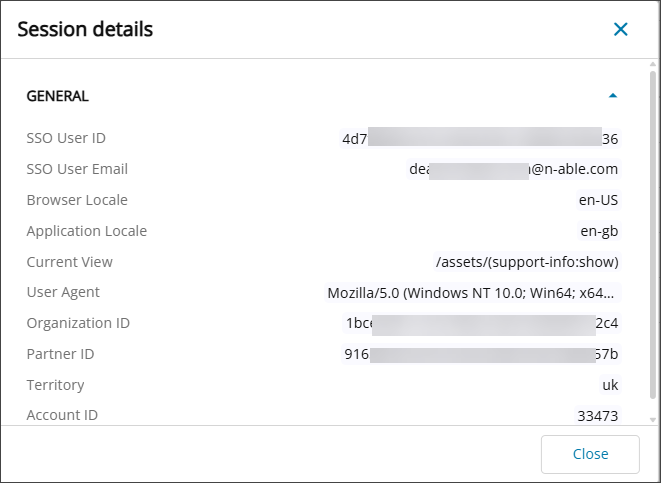Click the Territory value uk

click(x=609, y=385)
